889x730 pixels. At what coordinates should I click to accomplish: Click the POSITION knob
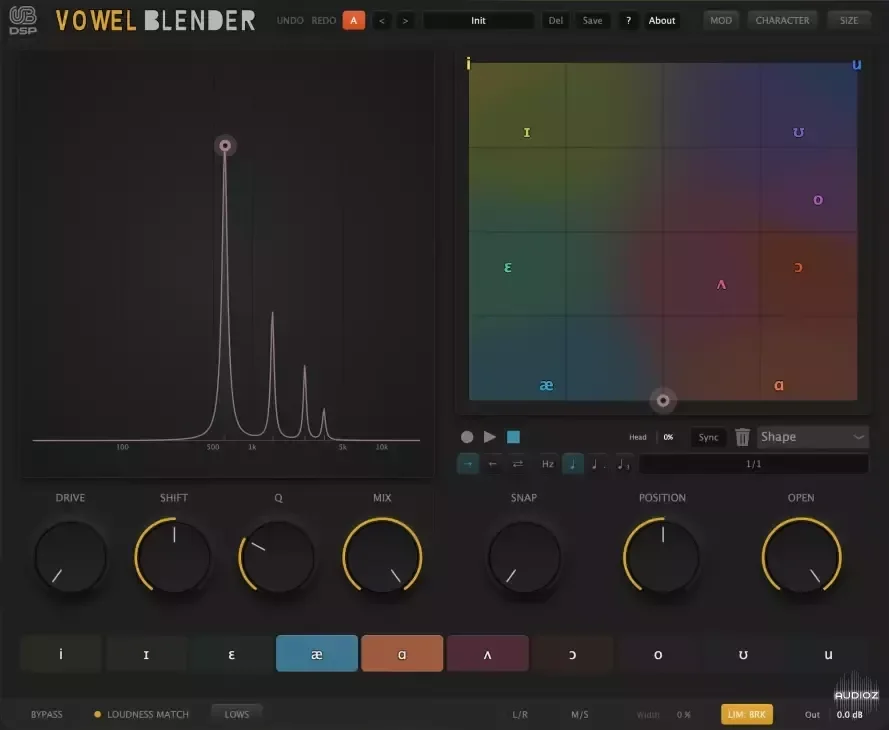662,557
